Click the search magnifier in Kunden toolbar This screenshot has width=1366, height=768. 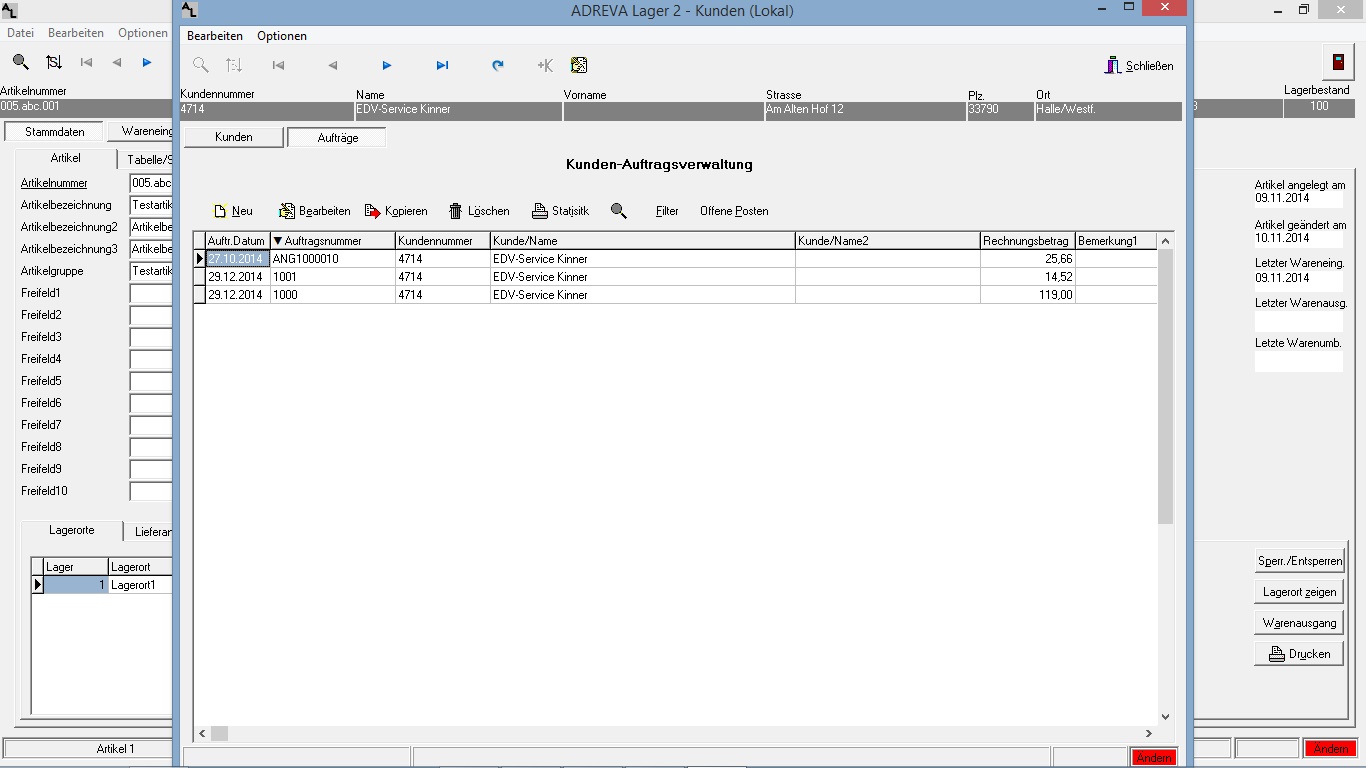201,65
